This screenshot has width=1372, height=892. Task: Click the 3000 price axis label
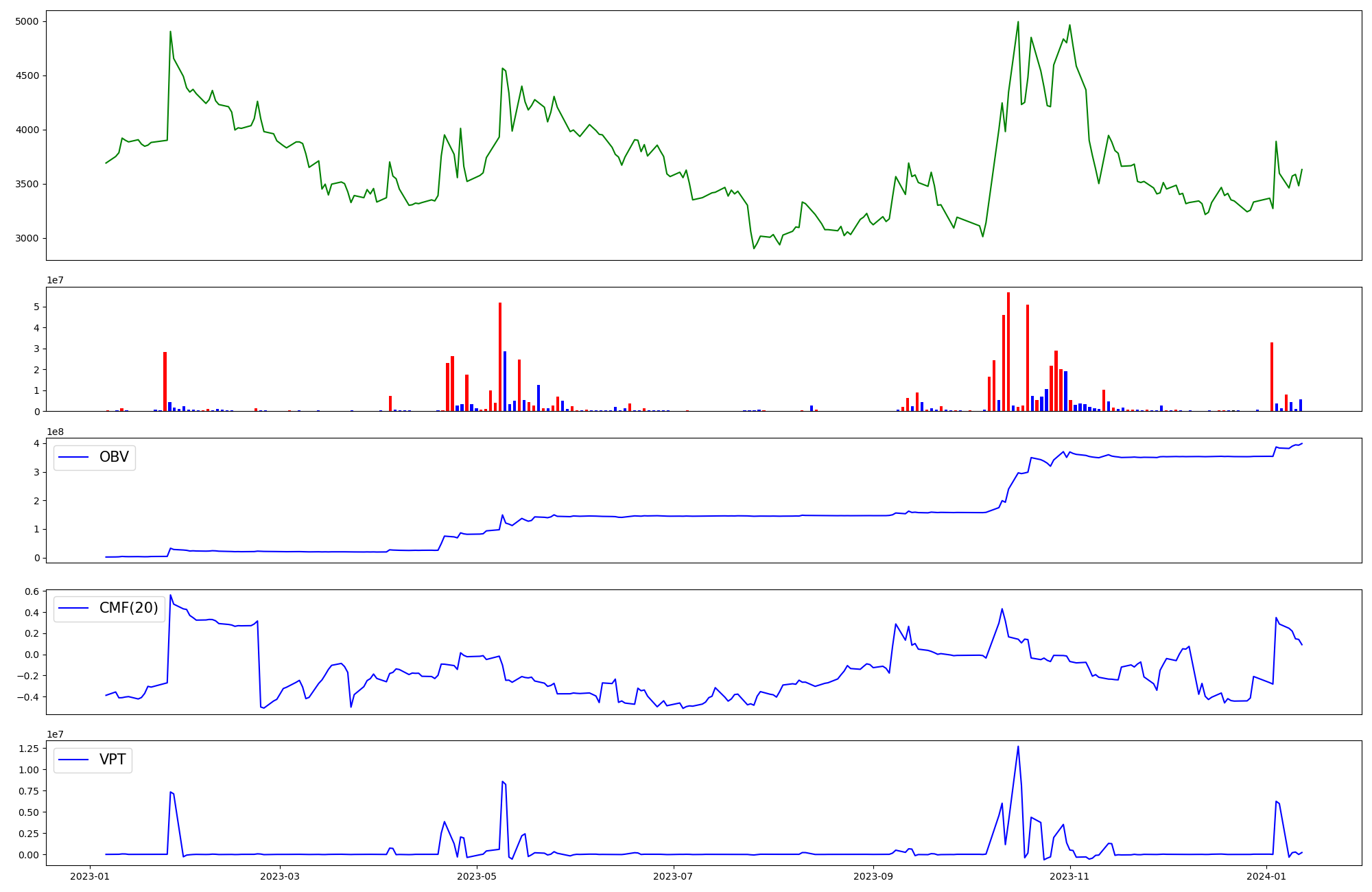[28, 239]
